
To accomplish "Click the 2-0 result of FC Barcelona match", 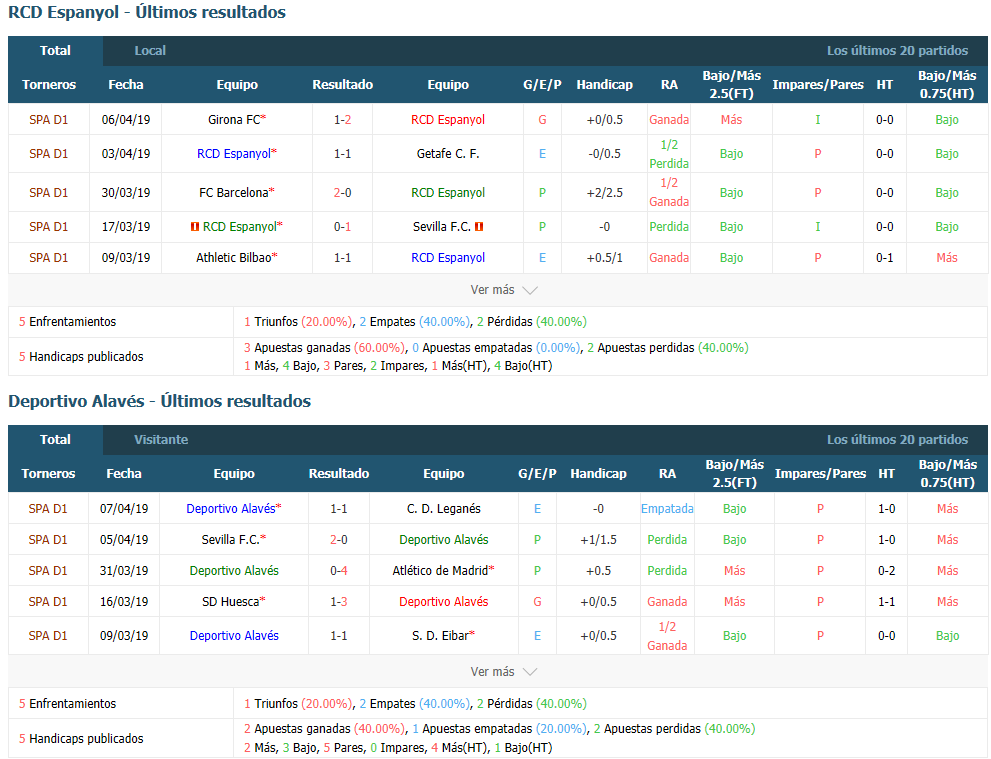I will [x=343, y=193].
